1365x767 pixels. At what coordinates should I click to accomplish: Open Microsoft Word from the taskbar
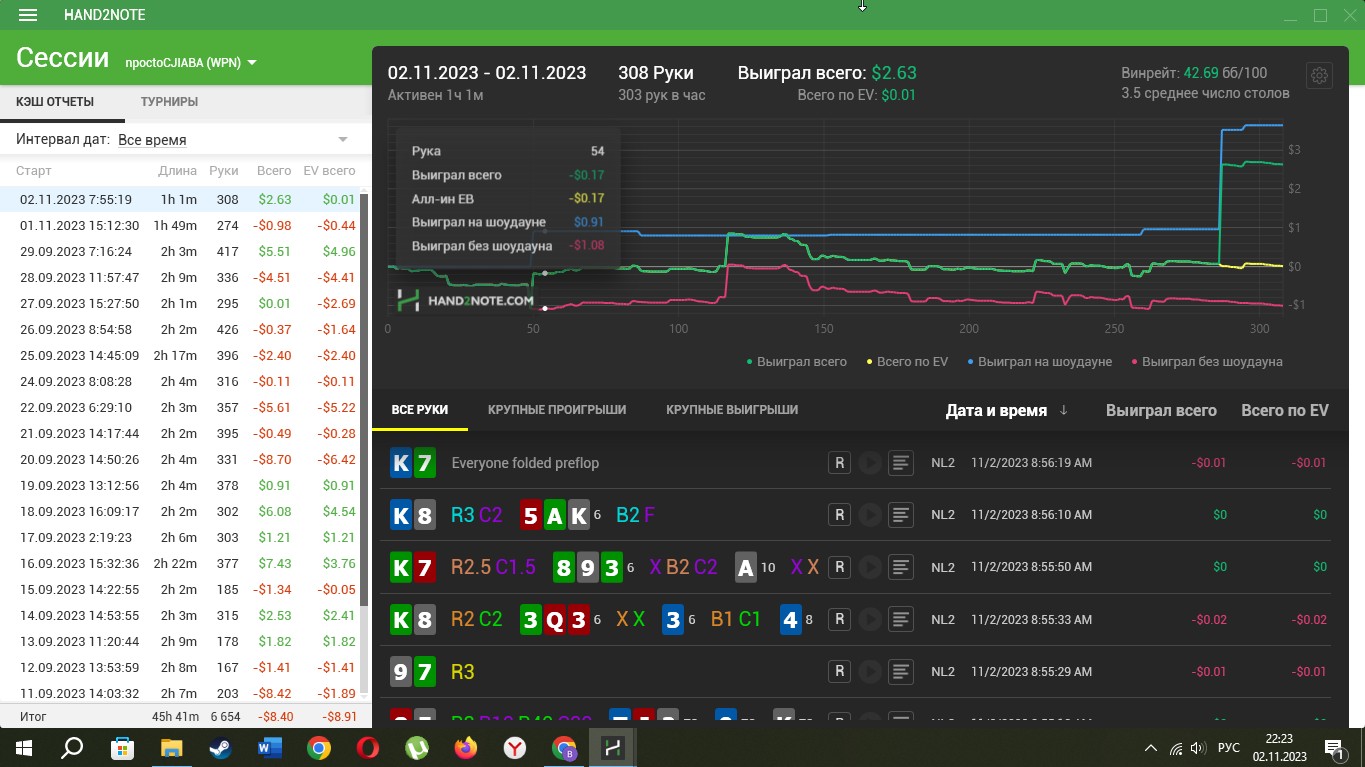click(x=270, y=747)
